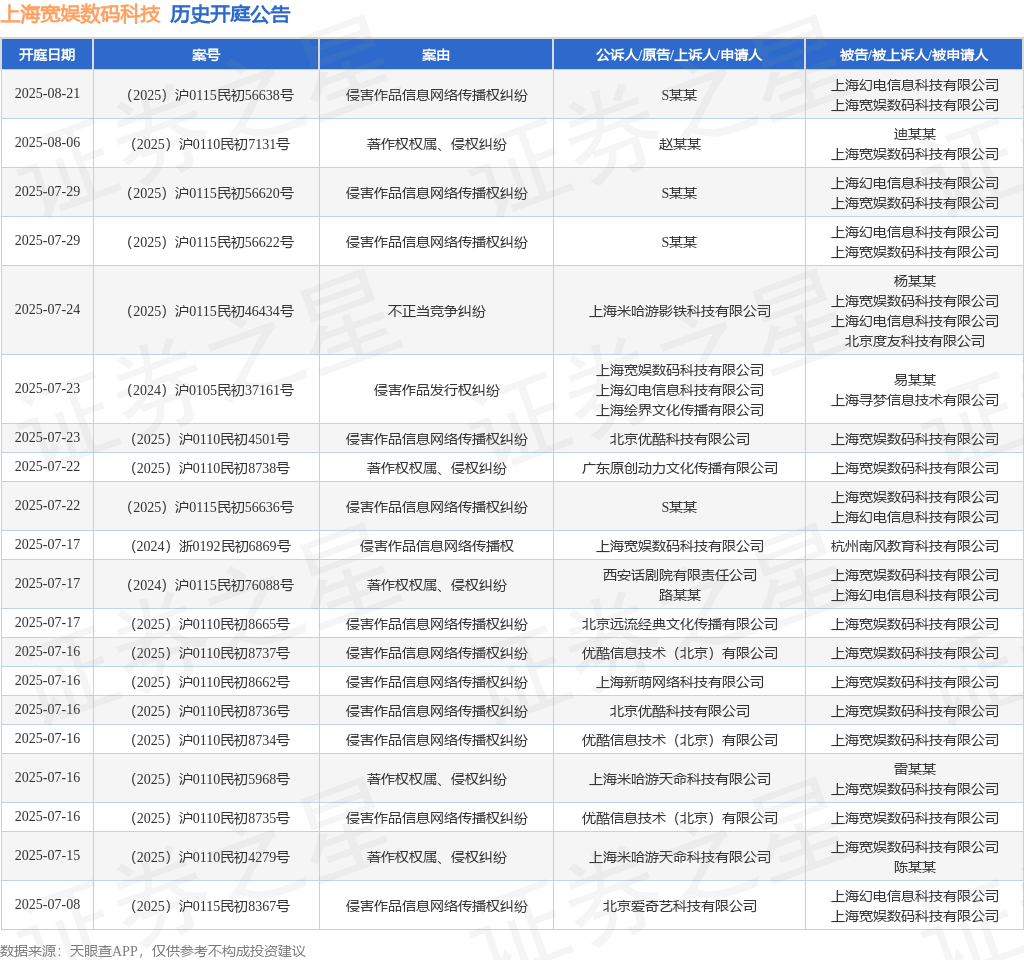This screenshot has height=960, width=1024.
Task: Click the date 2025-07-08
Action: coord(47,904)
